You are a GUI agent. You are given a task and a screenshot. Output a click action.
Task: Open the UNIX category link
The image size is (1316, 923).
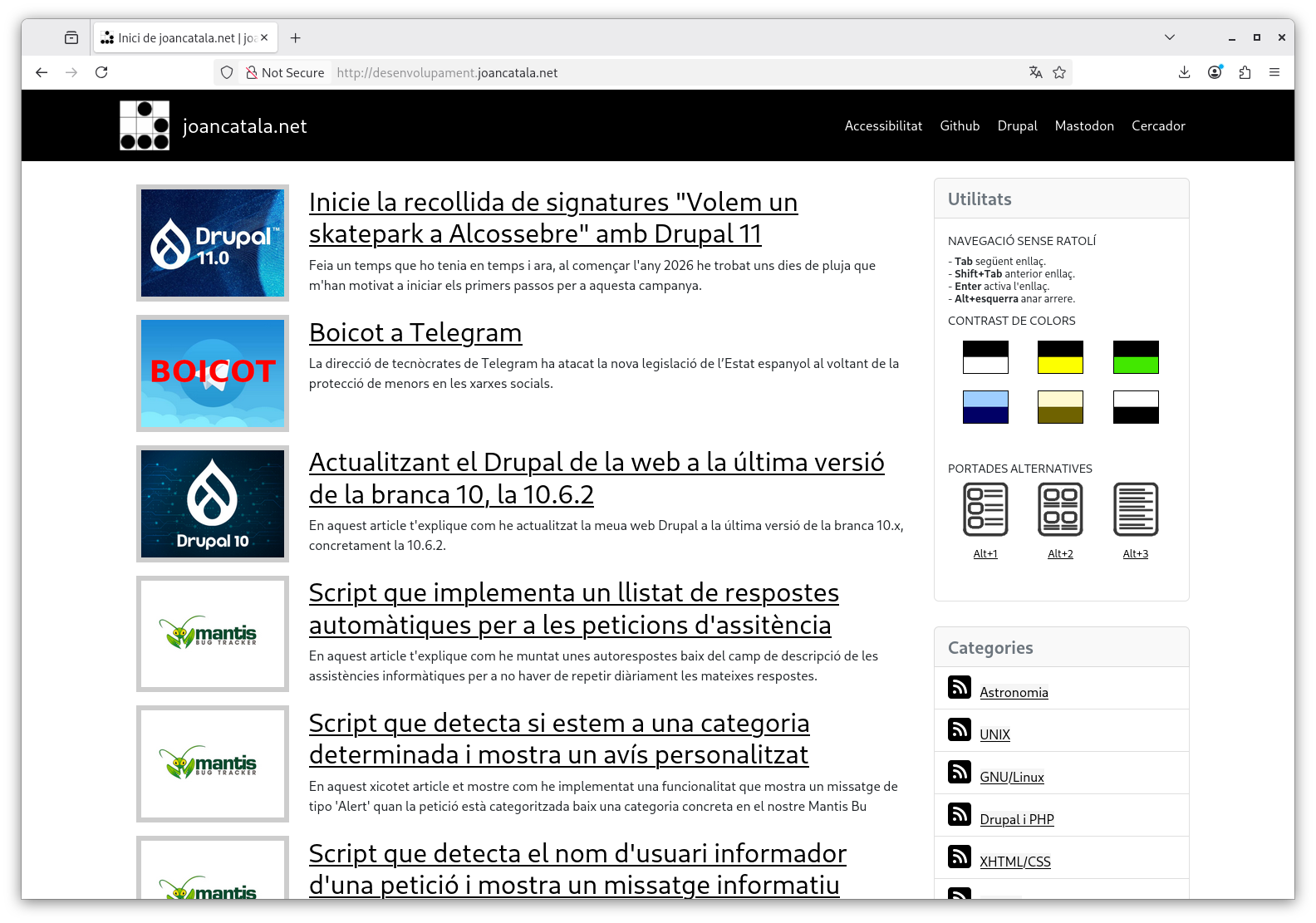coord(994,735)
